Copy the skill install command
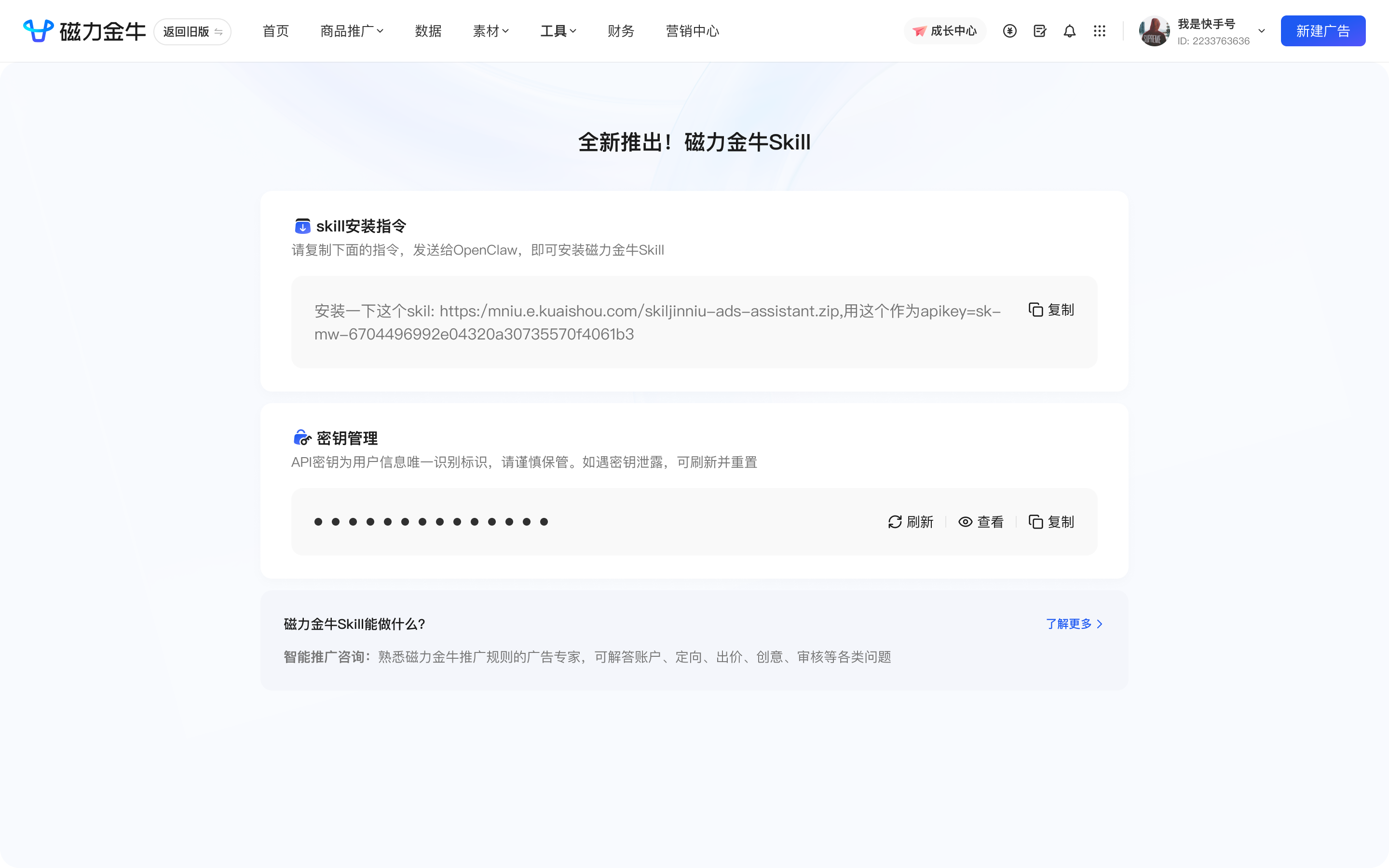The width and height of the screenshot is (1389, 868). [1051, 310]
